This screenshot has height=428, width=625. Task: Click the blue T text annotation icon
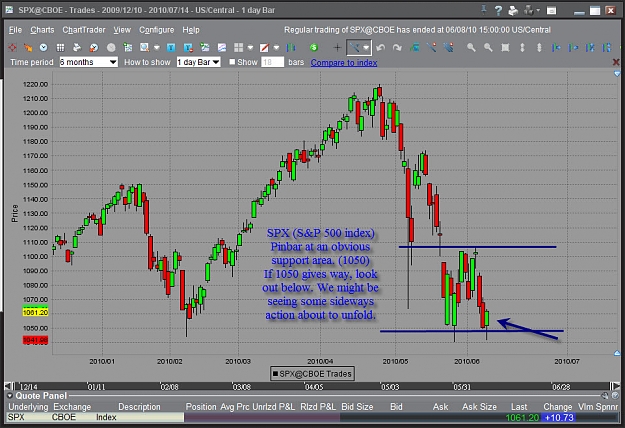coord(171,48)
